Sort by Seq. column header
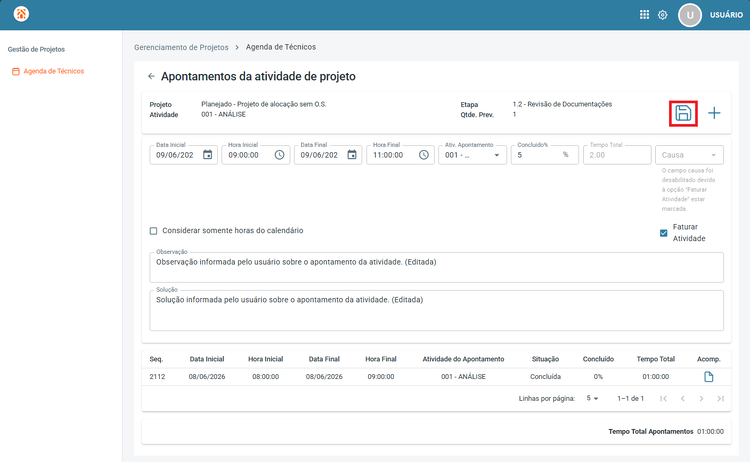This screenshot has height=462, width=750. click(156, 359)
